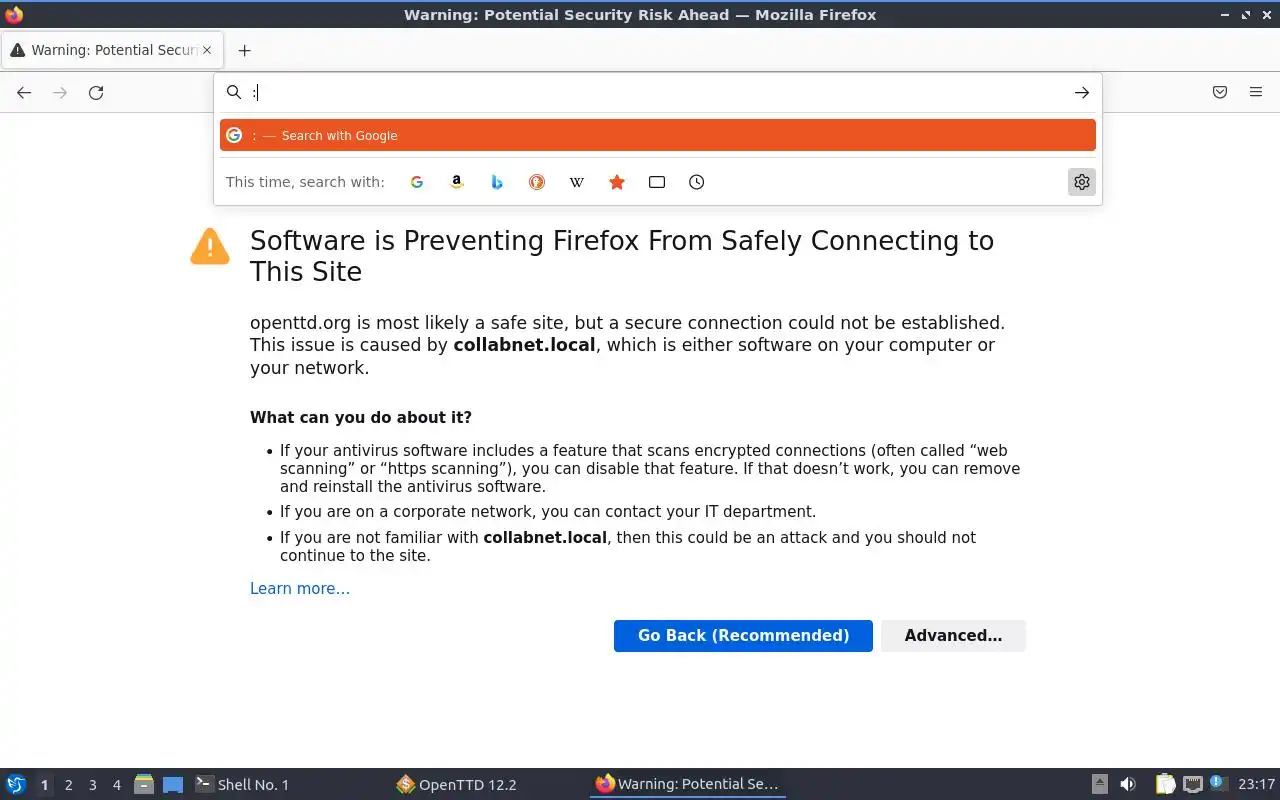Click Go Back (Recommended) button
Viewport: 1280px width, 800px height.
[x=743, y=636]
